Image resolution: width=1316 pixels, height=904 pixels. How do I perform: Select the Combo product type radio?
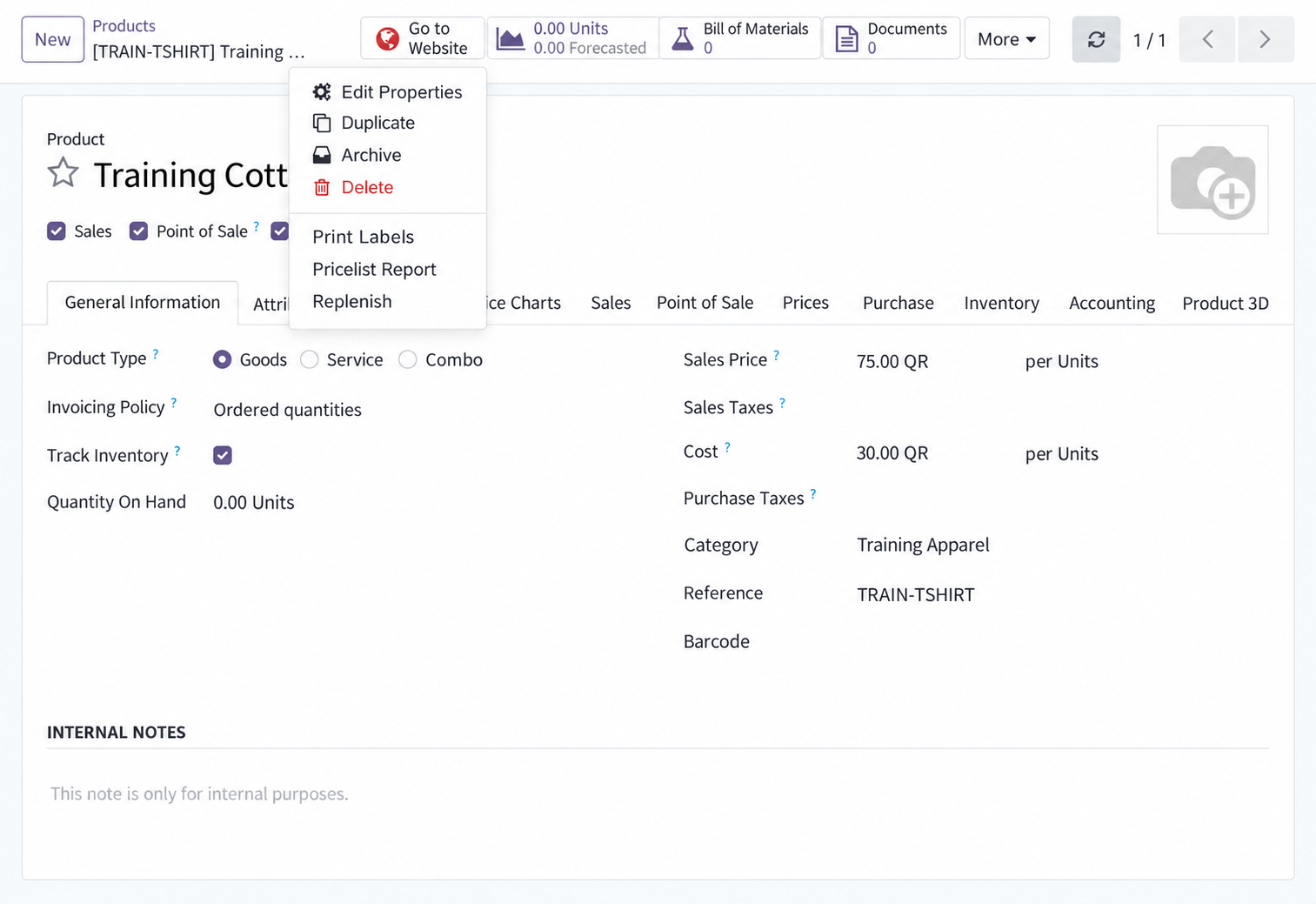[x=408, y=359]
